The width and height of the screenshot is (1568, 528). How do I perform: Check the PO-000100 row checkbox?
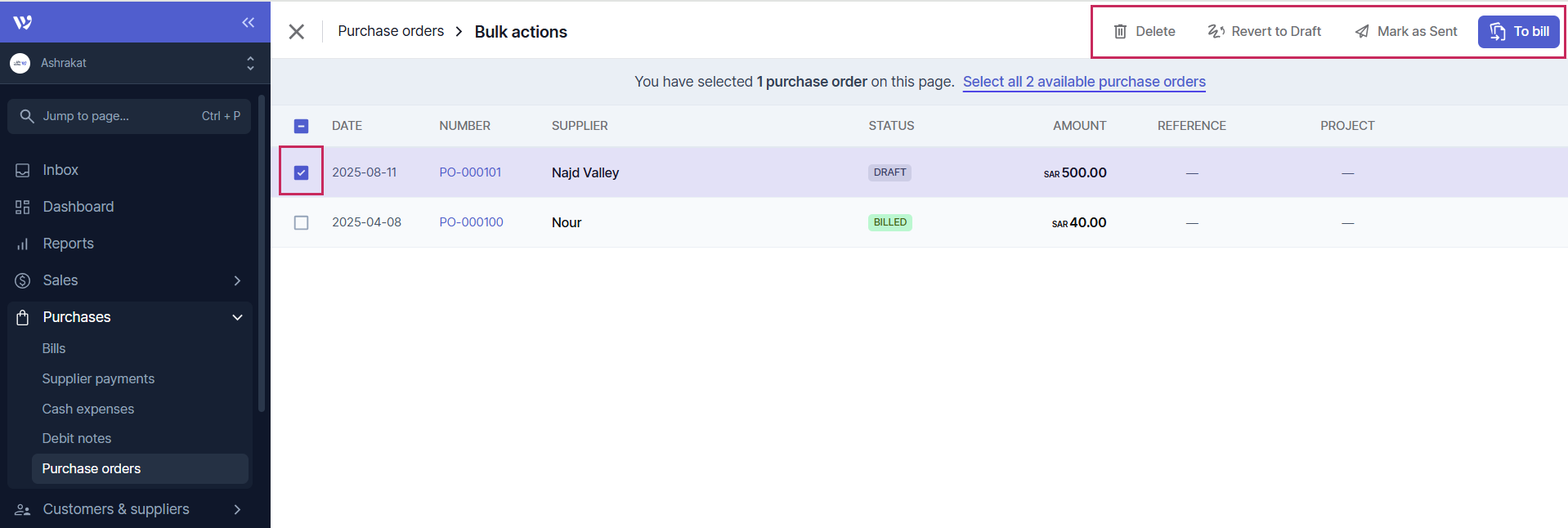coord(302,222)
